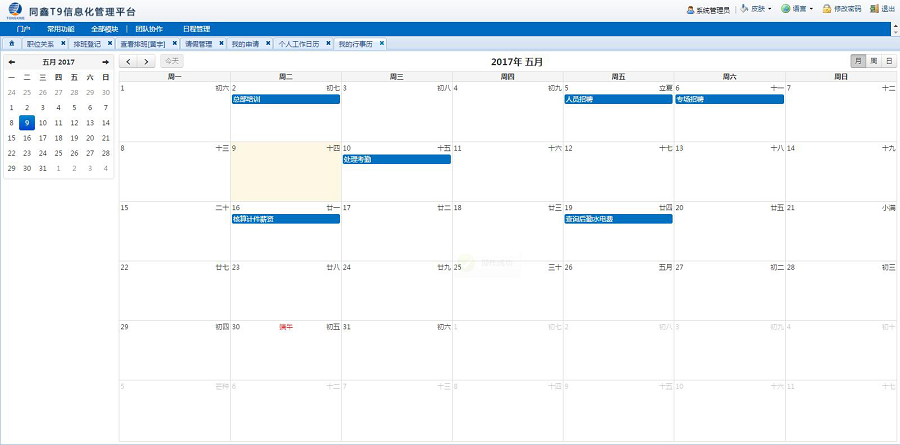Switch calendar to 周 week view
Viewport: 900px width, 445px height.
(873, 62)
